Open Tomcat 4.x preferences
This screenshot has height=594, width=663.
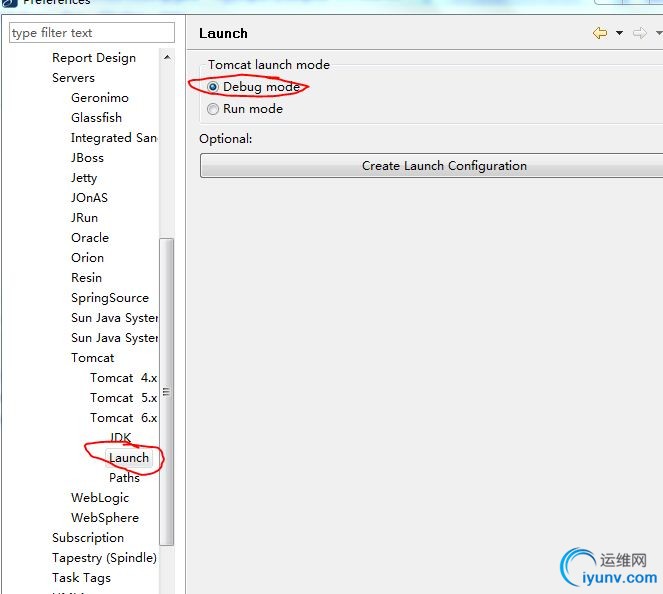pos(123,378)
